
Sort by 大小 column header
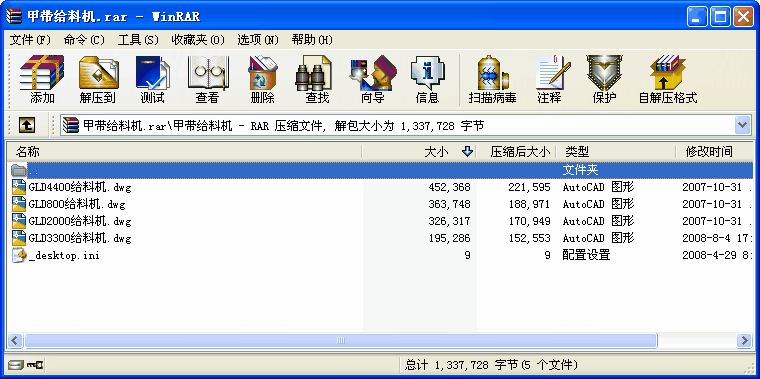tap(419, 152)
